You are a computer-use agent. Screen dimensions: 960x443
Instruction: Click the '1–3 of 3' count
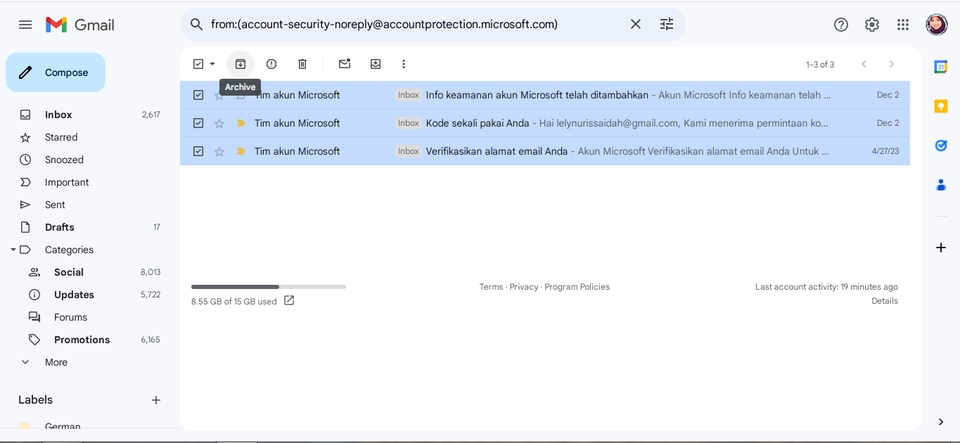pyautogui.click(x=820, y=64)
